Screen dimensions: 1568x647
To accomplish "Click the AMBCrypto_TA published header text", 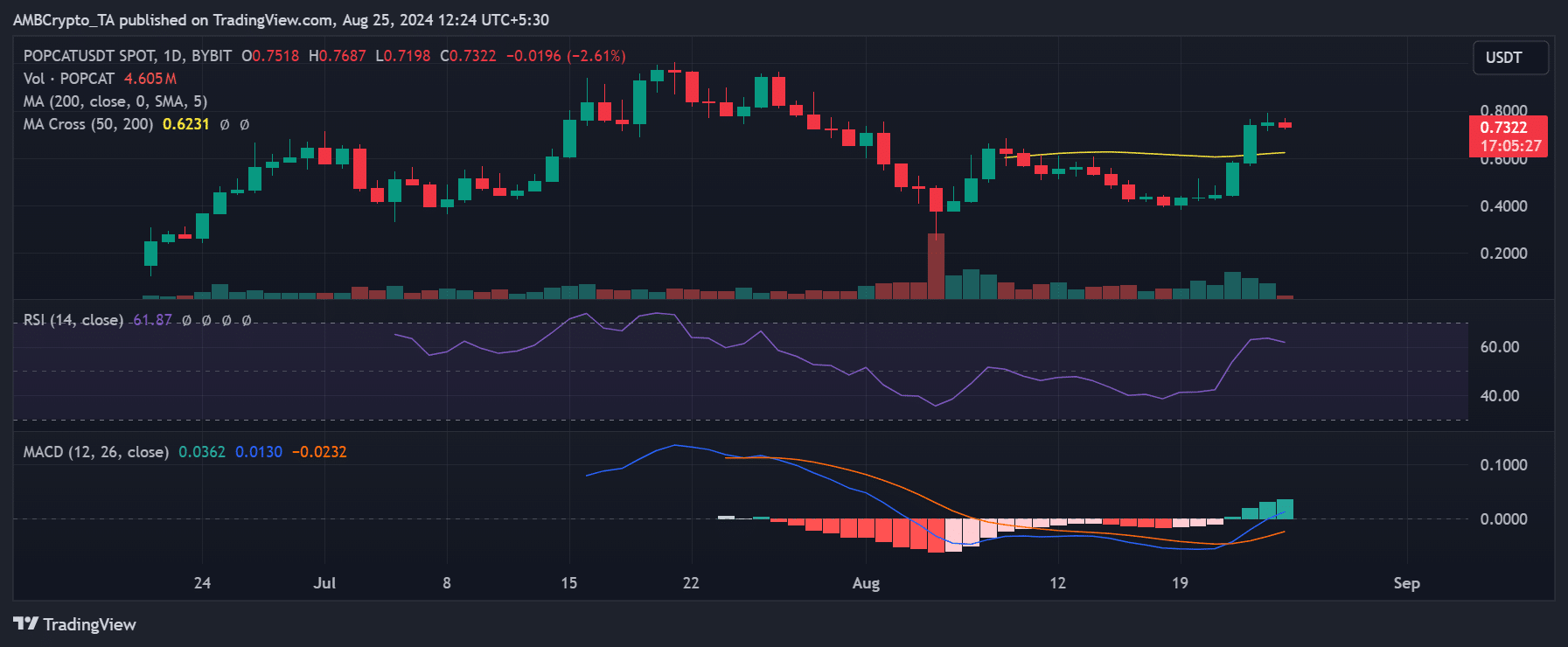I will coord(281,19).
